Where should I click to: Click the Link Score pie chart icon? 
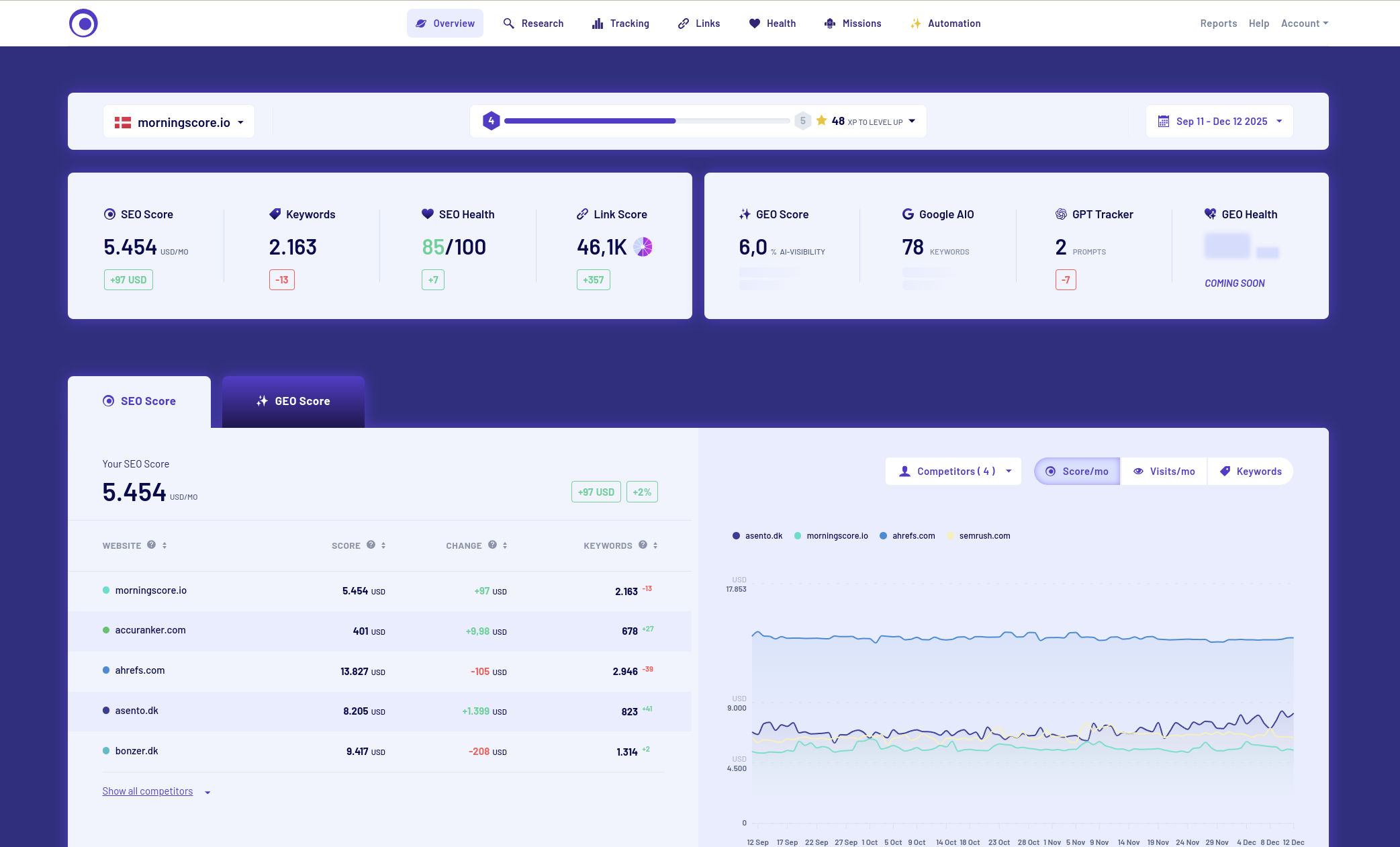[643, 247]
